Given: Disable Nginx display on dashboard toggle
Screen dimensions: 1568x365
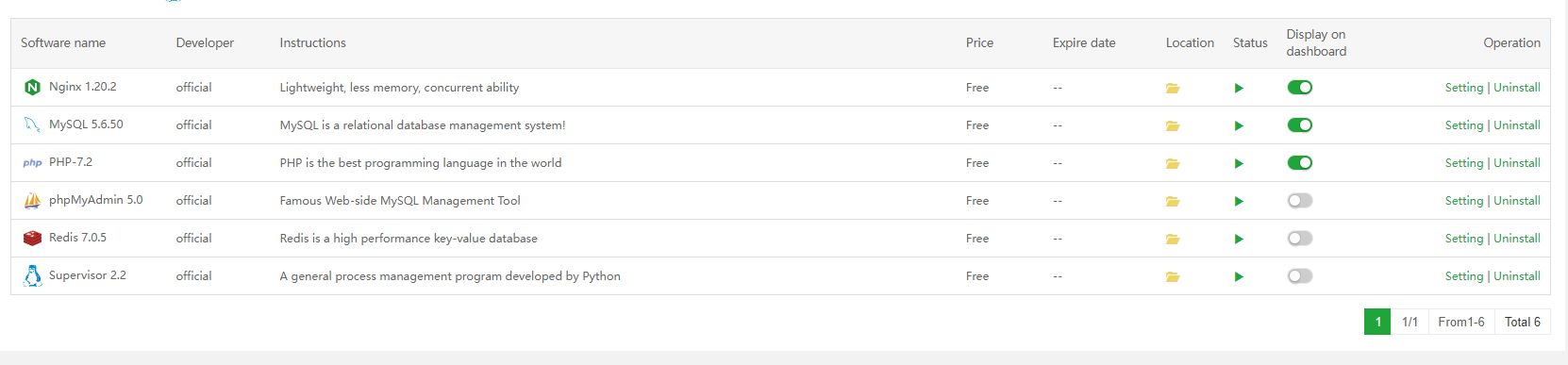Looking at the screenshot, I should pyautogui.click(x=1299, y=87).
